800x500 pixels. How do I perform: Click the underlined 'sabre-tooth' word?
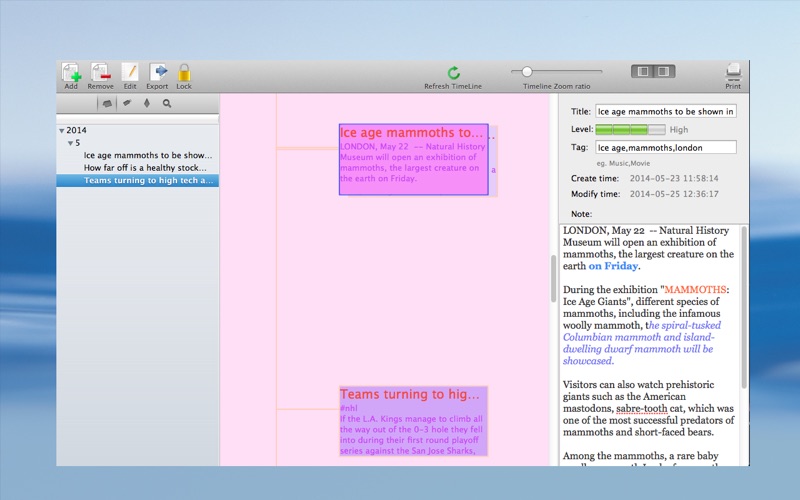click(641, 409)
